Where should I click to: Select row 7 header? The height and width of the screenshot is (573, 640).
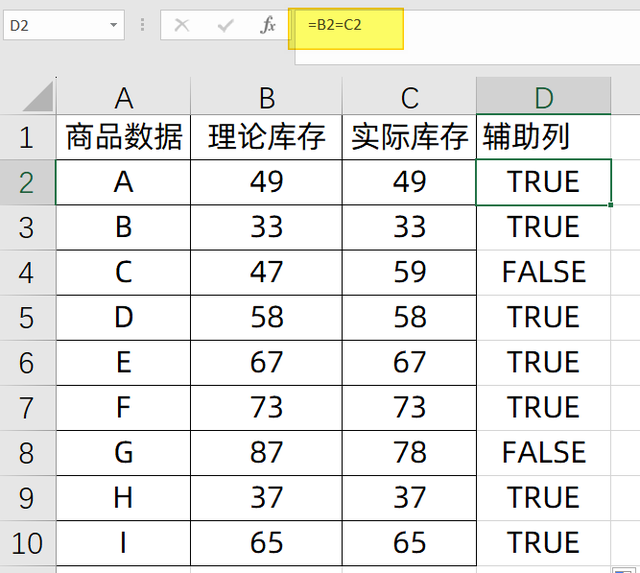coord(27,408)
